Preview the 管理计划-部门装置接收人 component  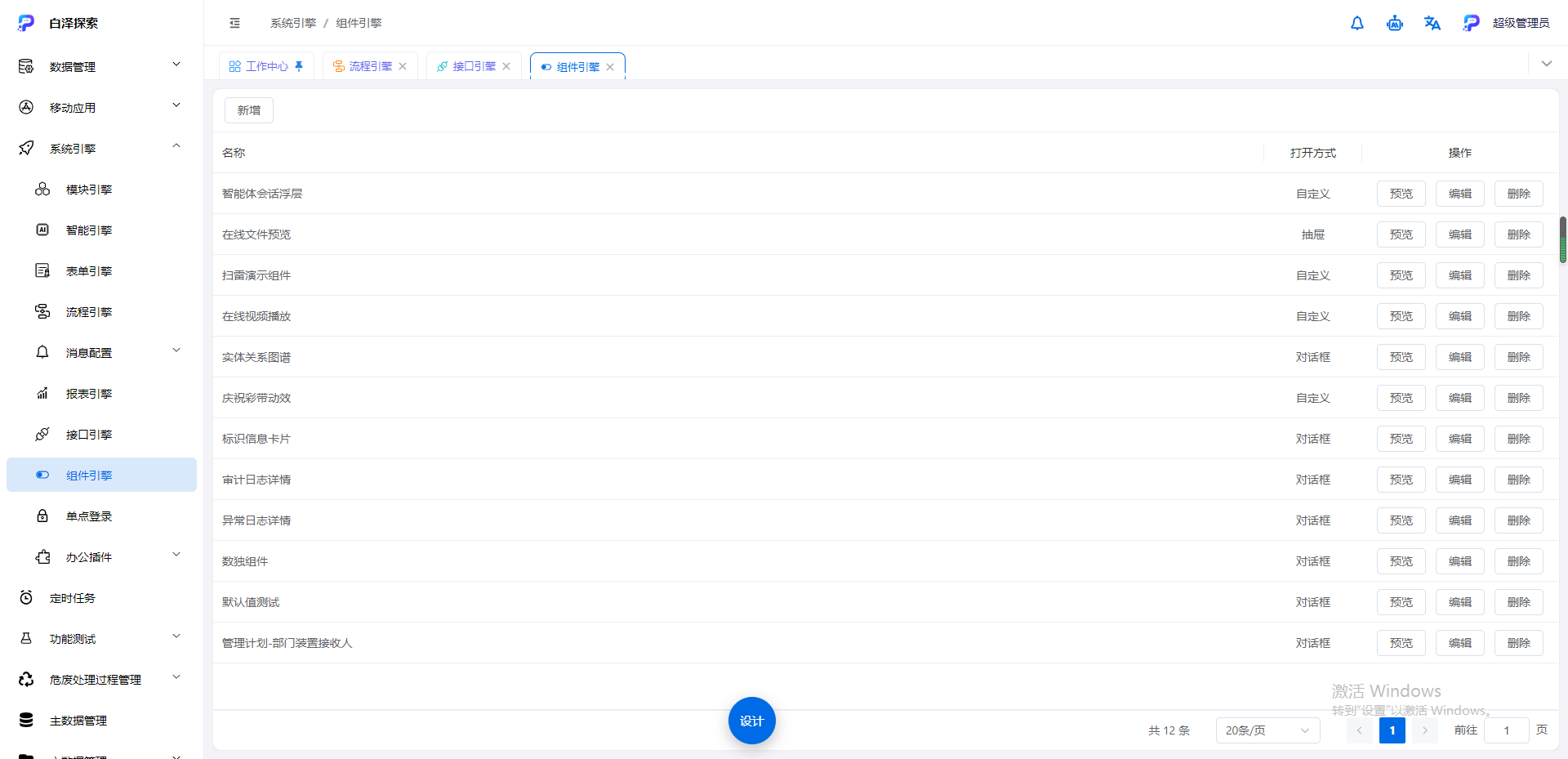[x=1401, y=643]
